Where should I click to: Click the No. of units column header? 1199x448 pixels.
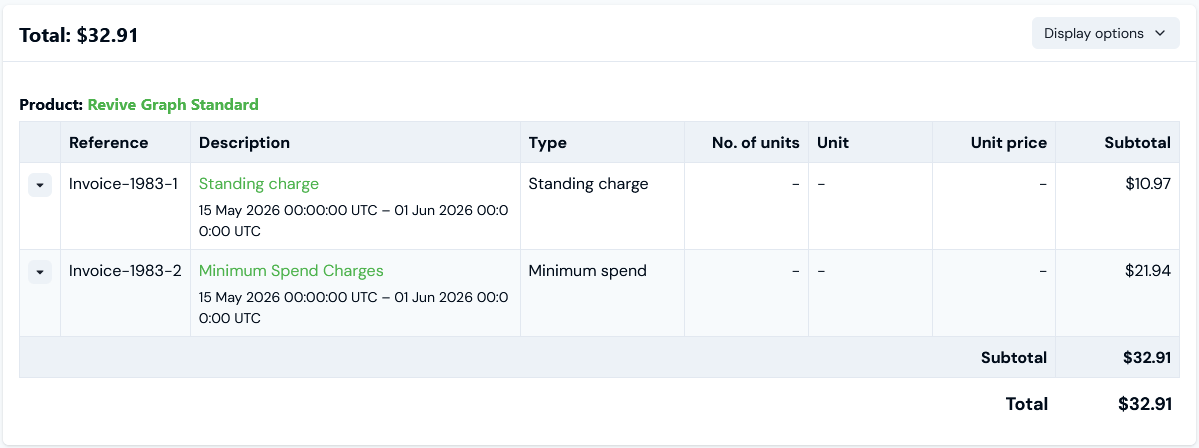(755, 142)
